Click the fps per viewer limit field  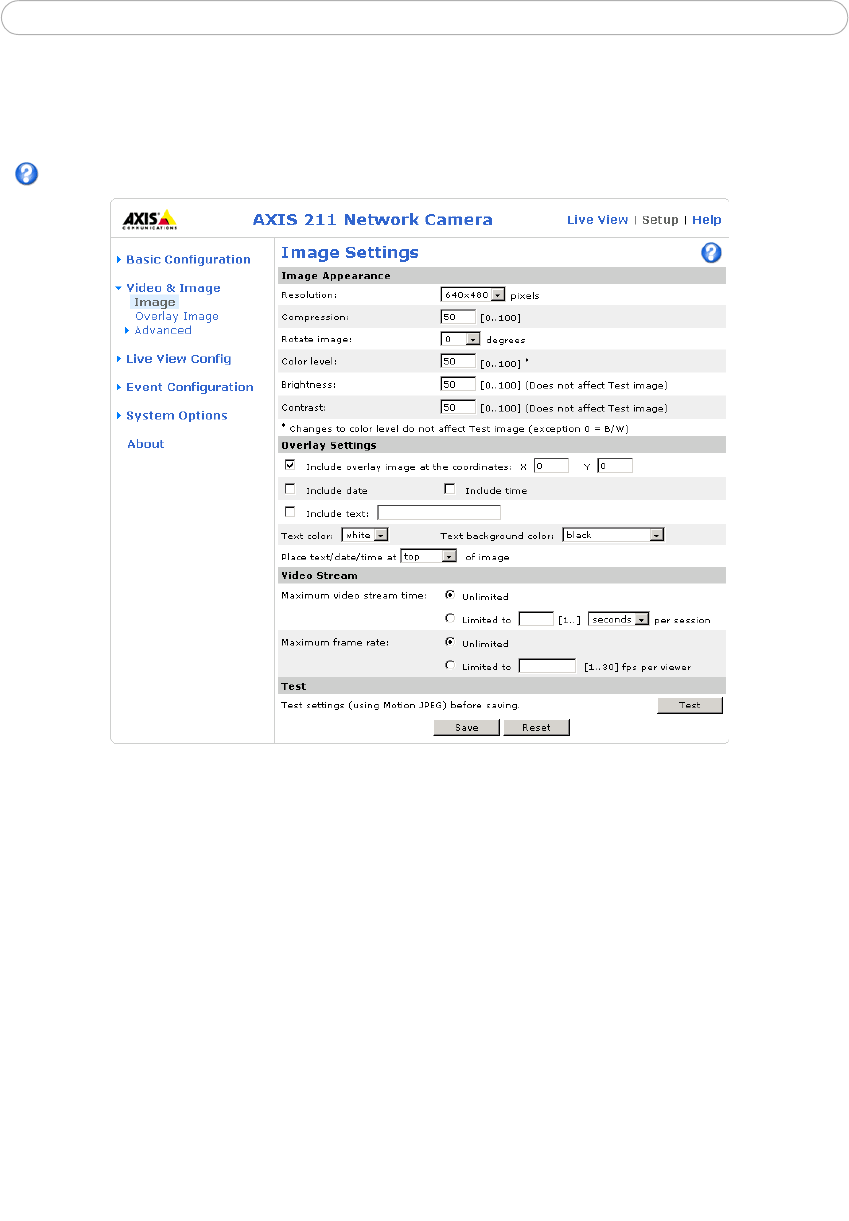[547, 666]
